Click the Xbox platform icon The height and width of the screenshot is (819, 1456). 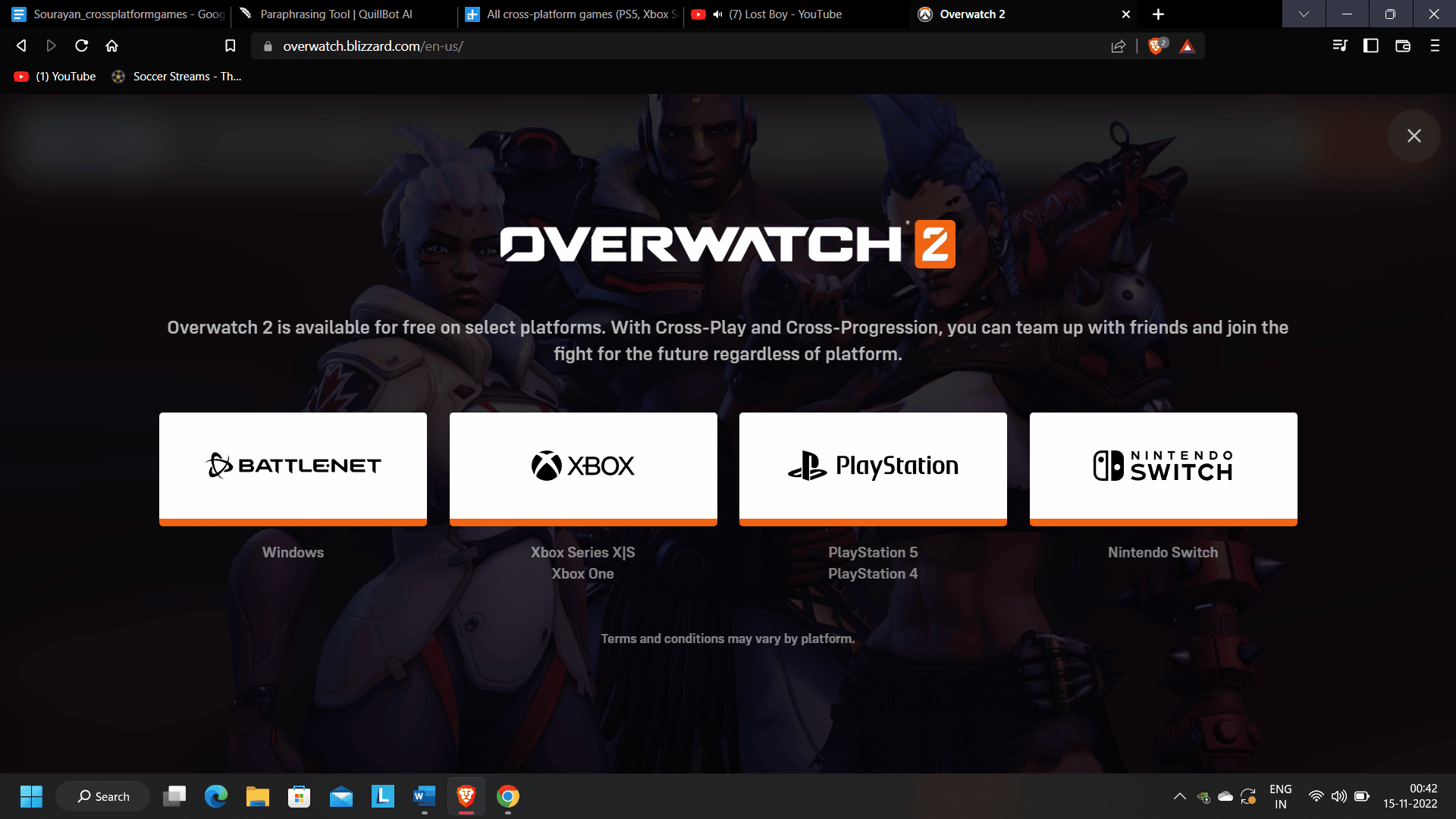click(583, 465)
